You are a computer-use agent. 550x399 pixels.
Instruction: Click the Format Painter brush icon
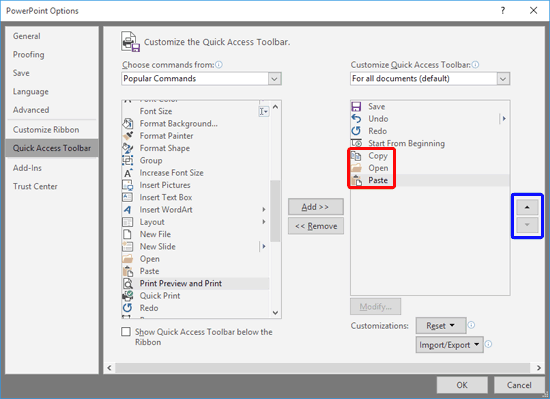point(127,136)
